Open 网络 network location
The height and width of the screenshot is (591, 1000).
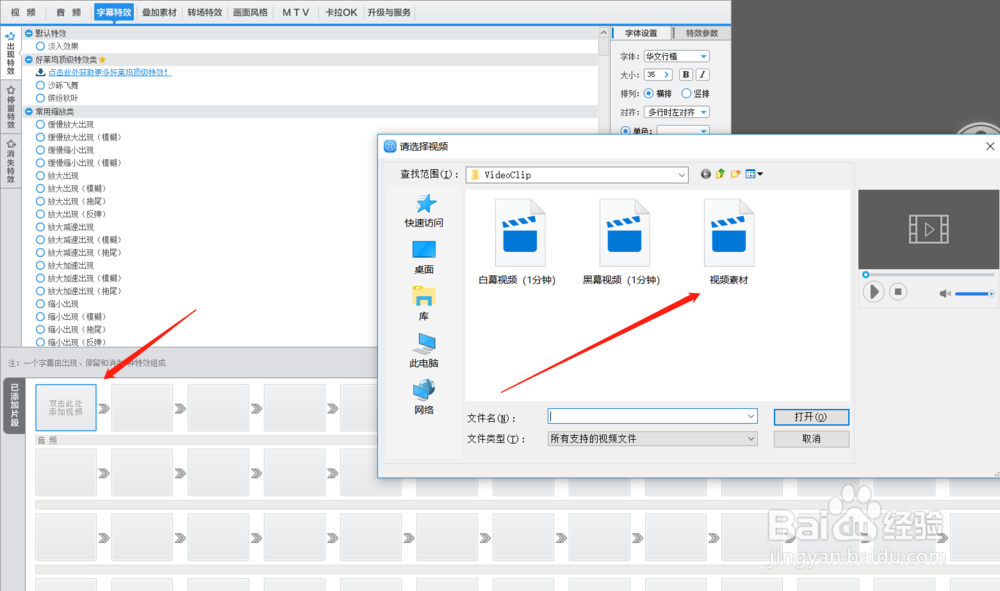coord(423,397)
